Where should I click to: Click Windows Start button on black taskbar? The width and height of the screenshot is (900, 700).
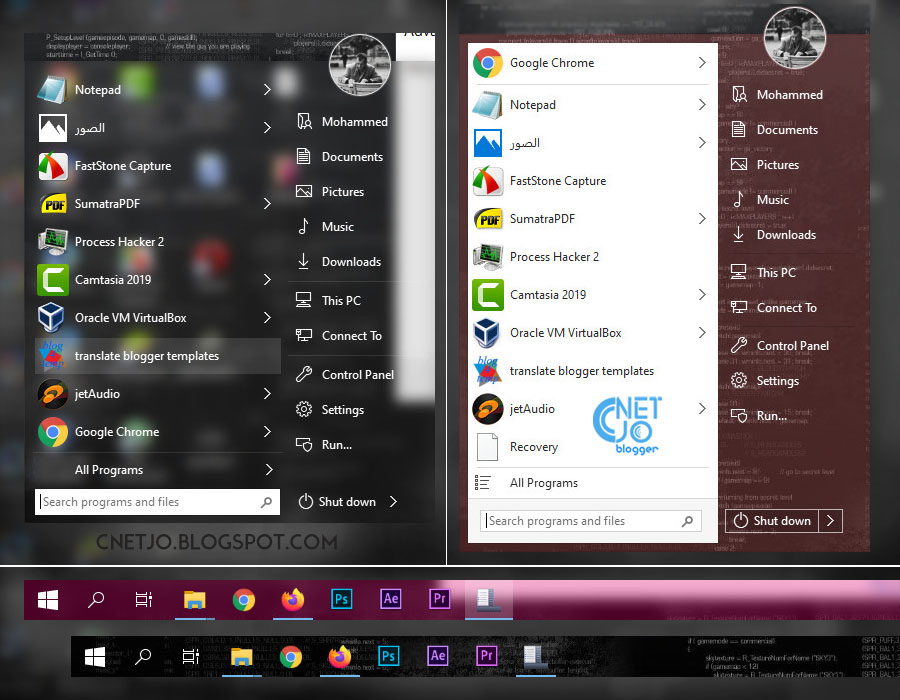pos(95,656)
